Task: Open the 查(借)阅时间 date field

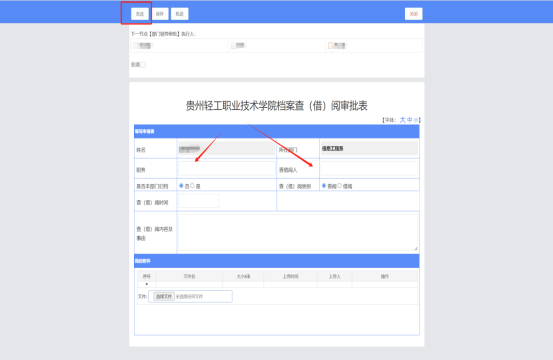Action: (199, 201)
